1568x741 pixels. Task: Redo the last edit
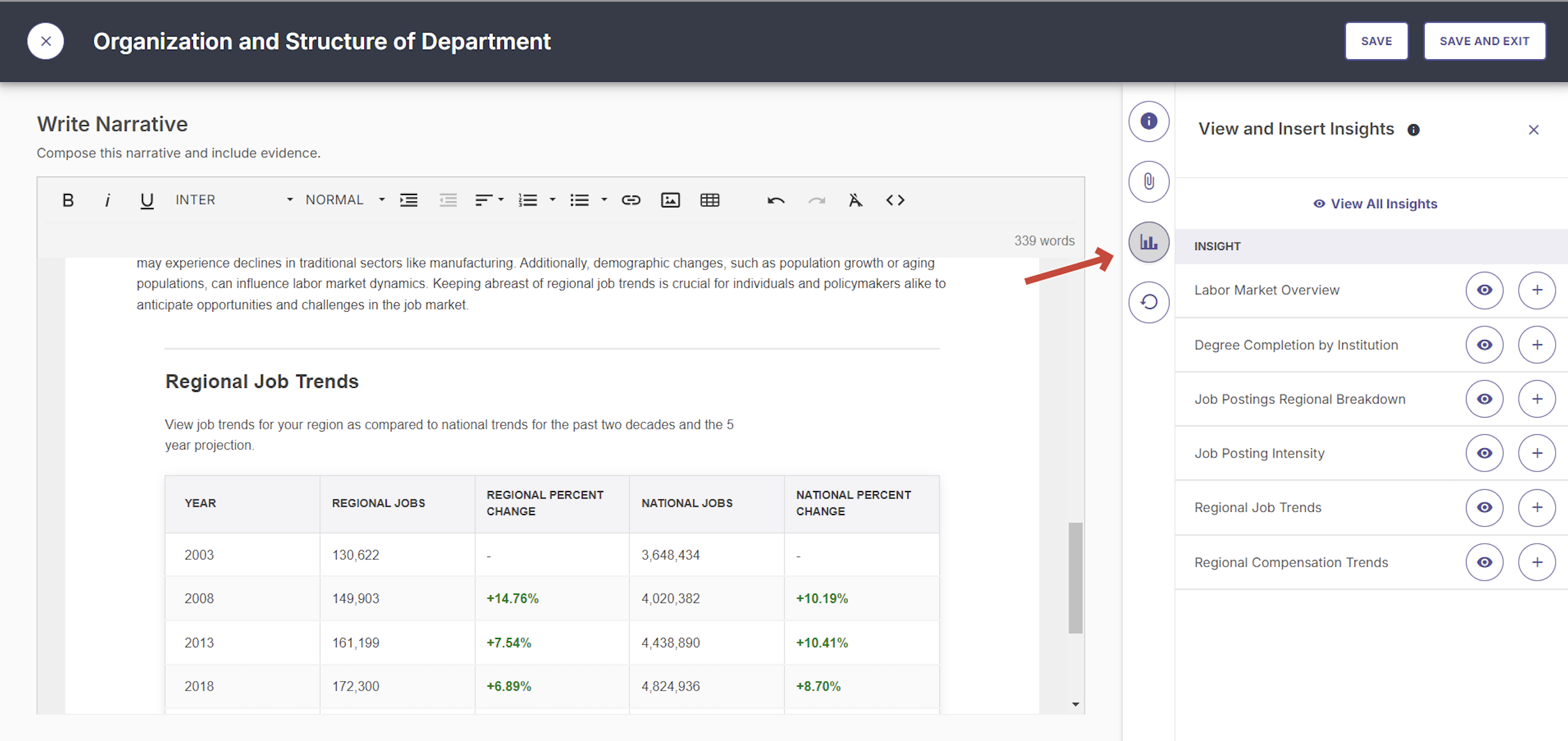[x=817, y=200]
